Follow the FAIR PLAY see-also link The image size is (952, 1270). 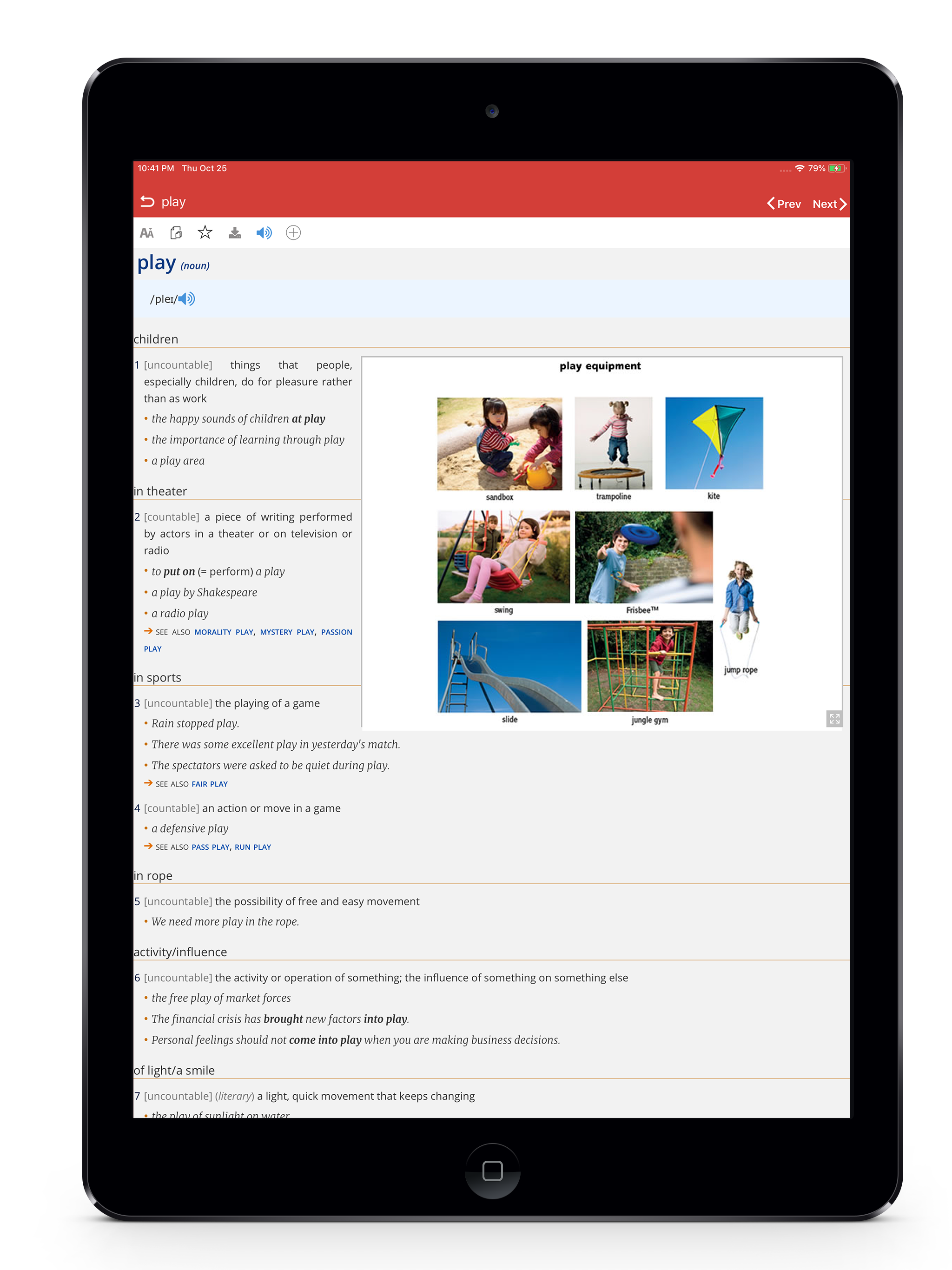209,784
